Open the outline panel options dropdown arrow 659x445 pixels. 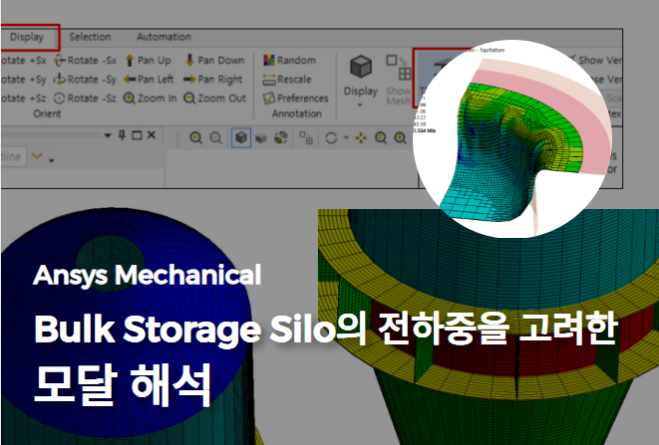pyautogui.click(x=108, y=135)
